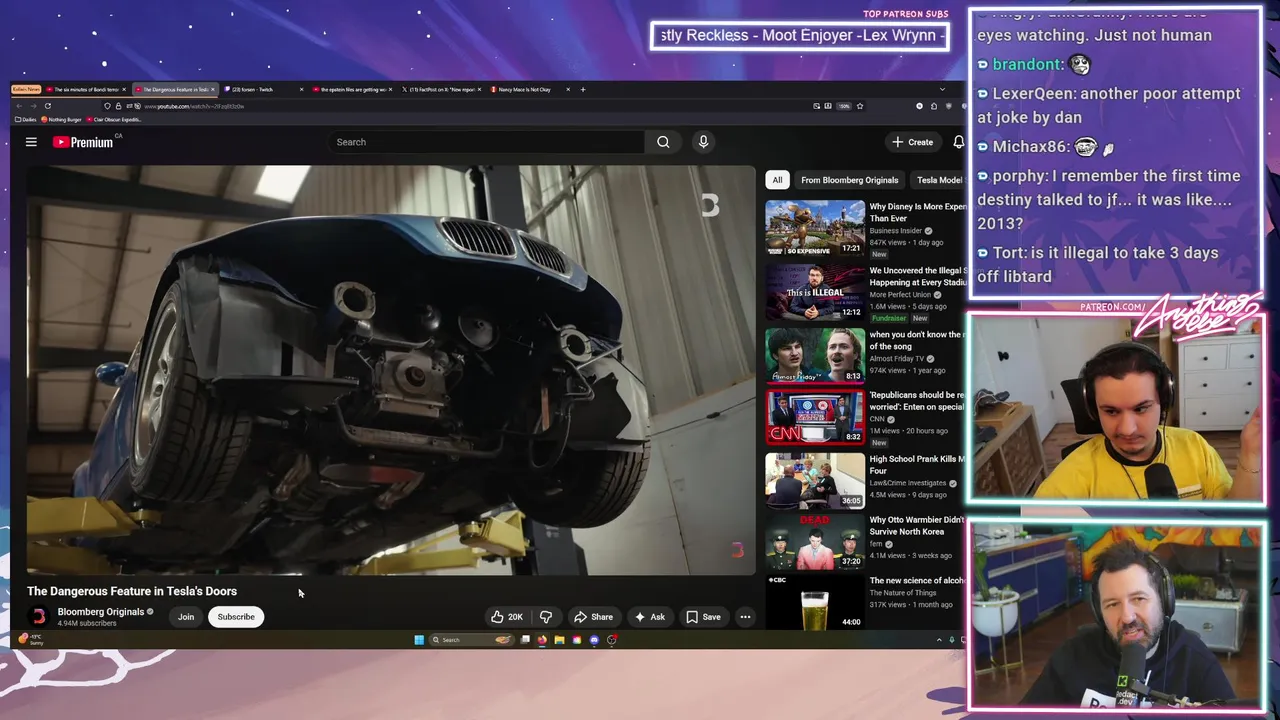Open the YouTube hamburger guide menu

[x=31, y=142]
